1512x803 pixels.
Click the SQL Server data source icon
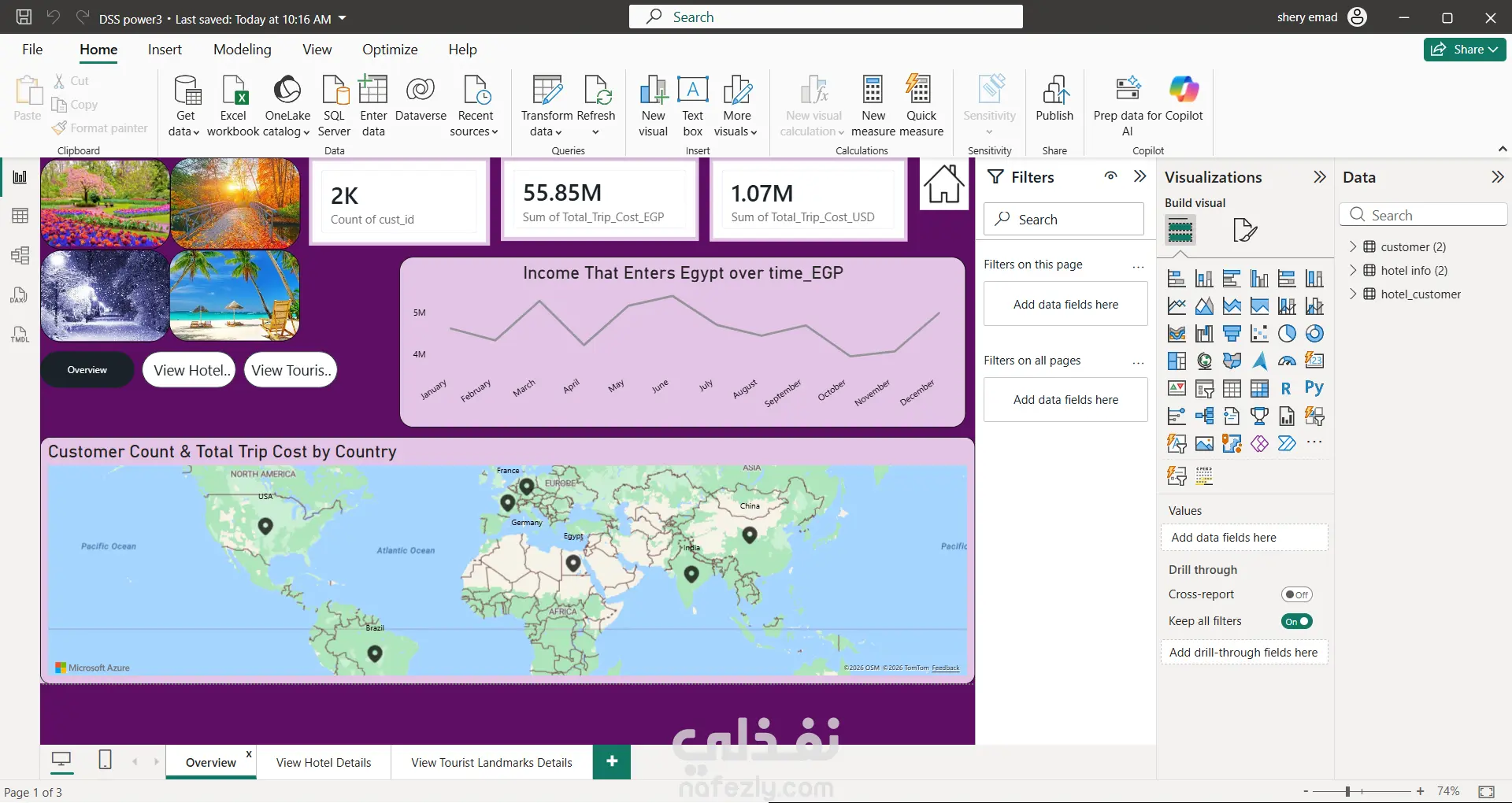point(335,91)
